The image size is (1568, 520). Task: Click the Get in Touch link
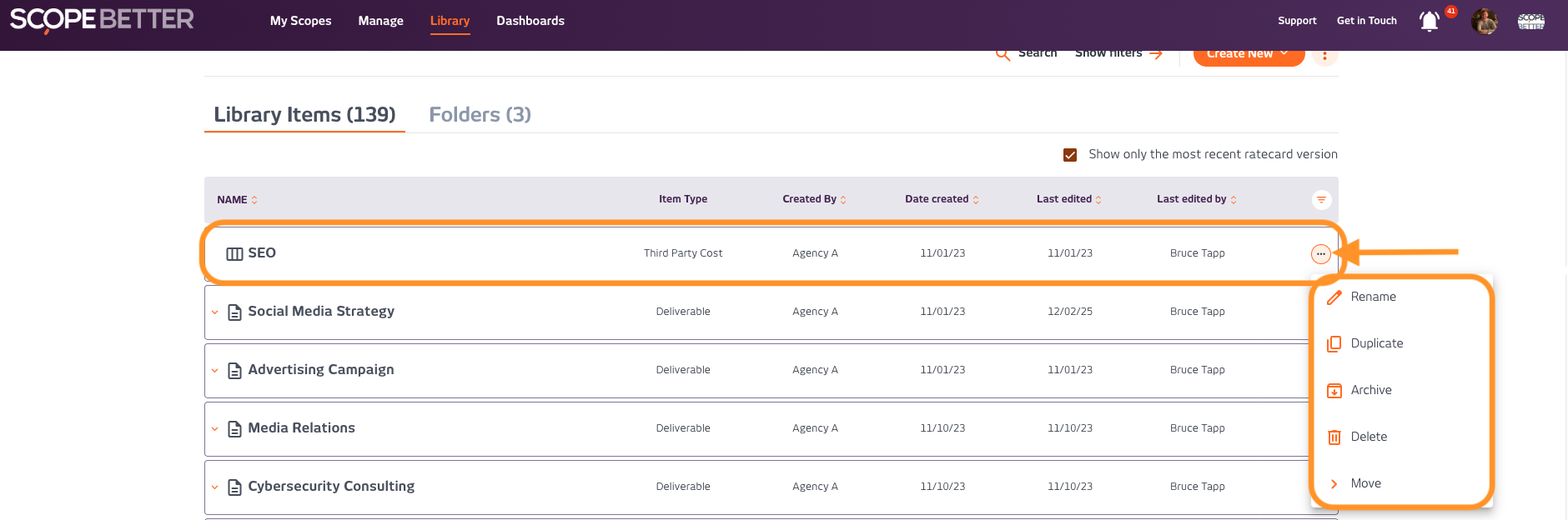click(x=1366, y=21)
